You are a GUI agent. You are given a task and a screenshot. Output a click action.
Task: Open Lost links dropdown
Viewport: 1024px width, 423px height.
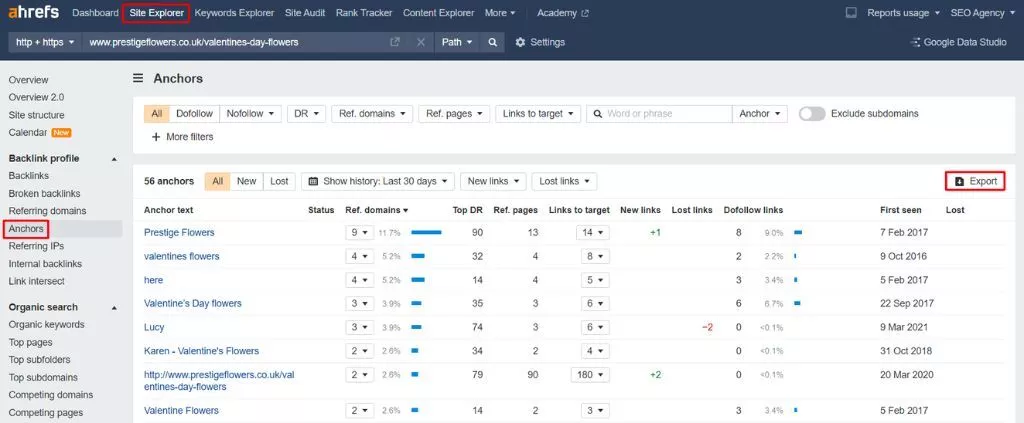coord(564,181)
